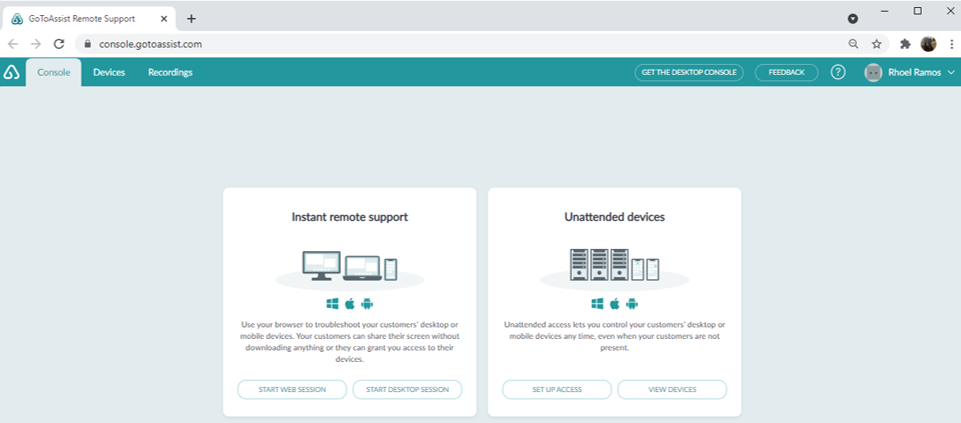
Task: Bookmark this page with the star icon
Action: (x=876, y=44)
